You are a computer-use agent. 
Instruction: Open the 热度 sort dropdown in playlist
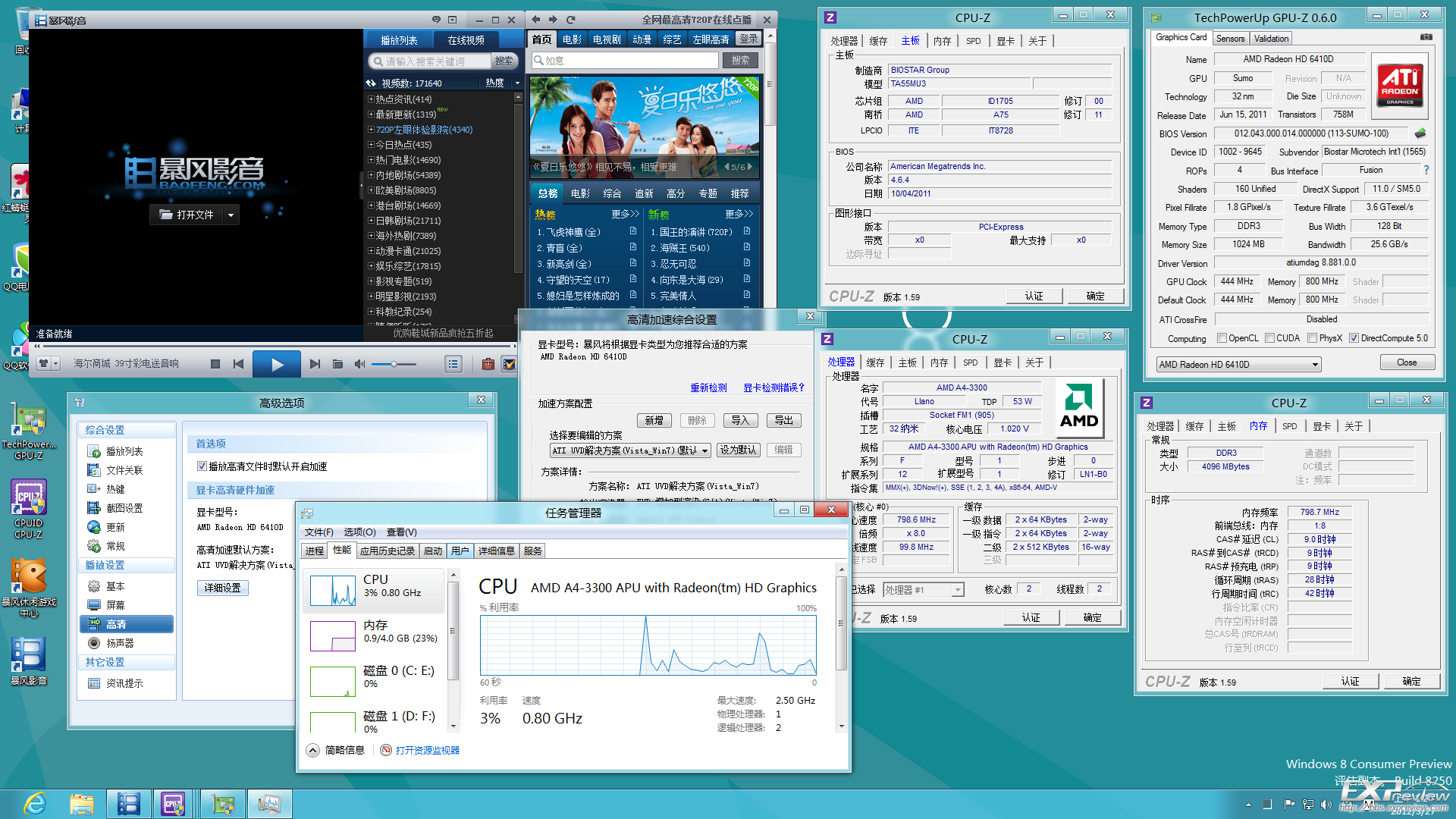tap(518, 83)
